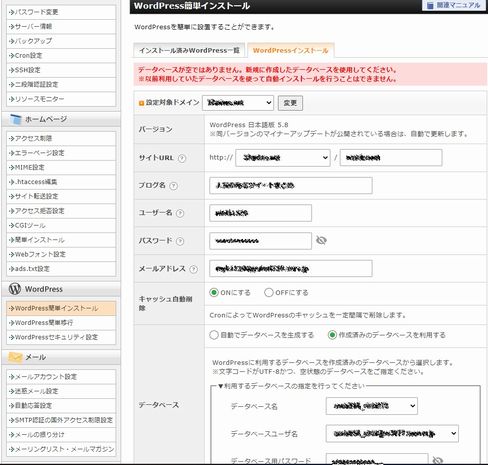Click the help icon next to ブログ名

[173, 186]
